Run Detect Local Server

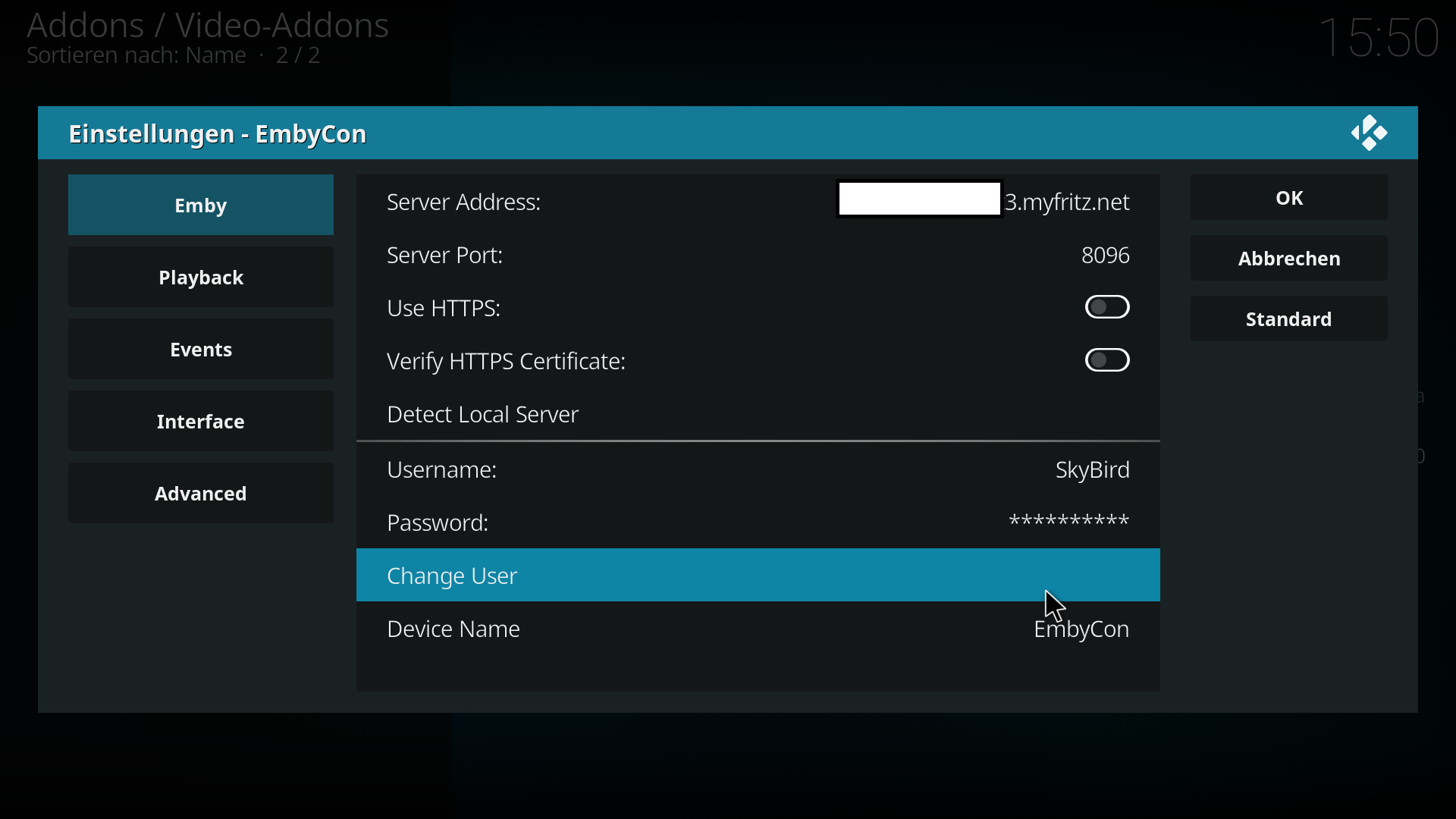tap(758, 414)
